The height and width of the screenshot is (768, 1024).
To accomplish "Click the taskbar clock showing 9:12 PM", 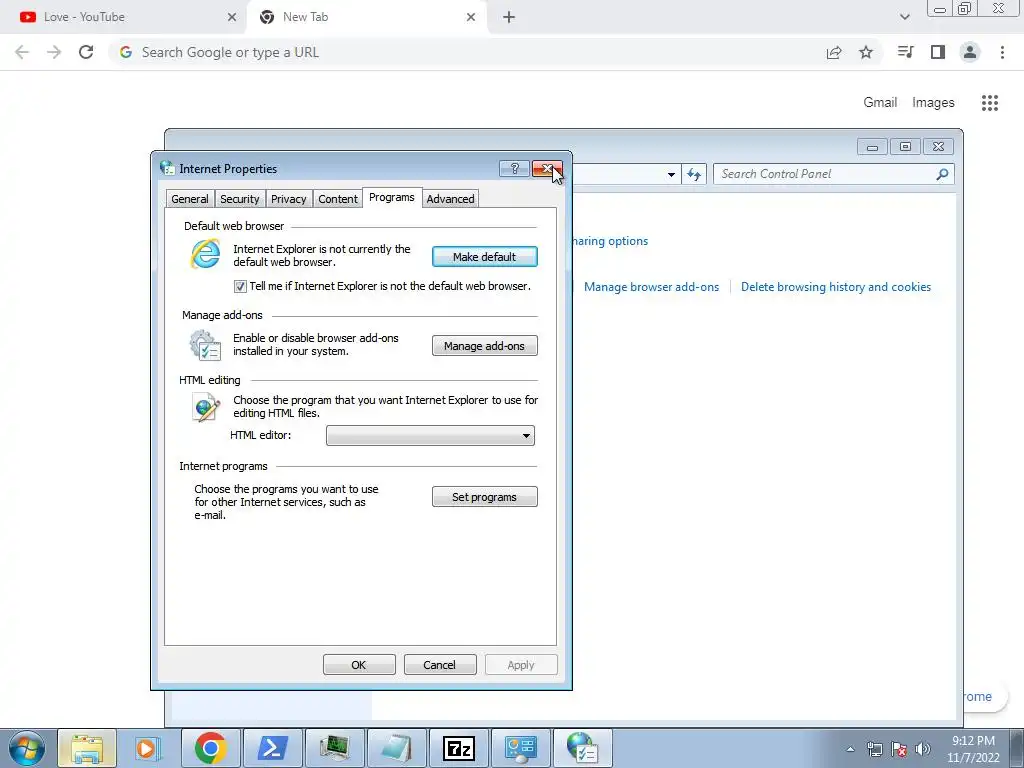I will (x=973, y=749).
